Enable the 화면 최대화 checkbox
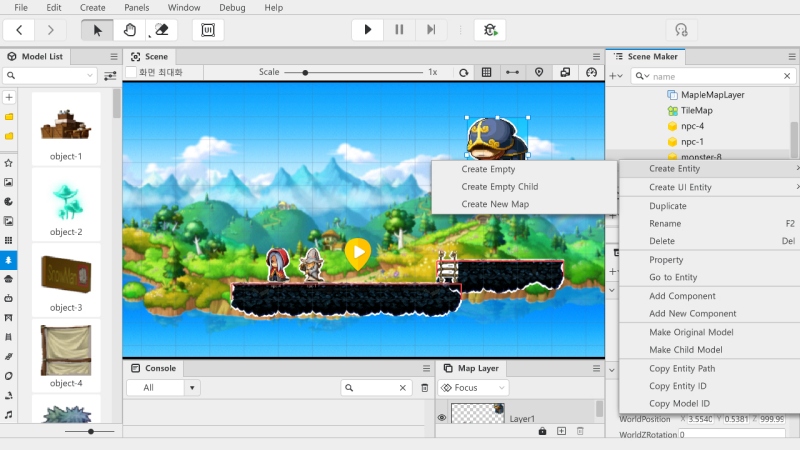 (x=131, y=72)
